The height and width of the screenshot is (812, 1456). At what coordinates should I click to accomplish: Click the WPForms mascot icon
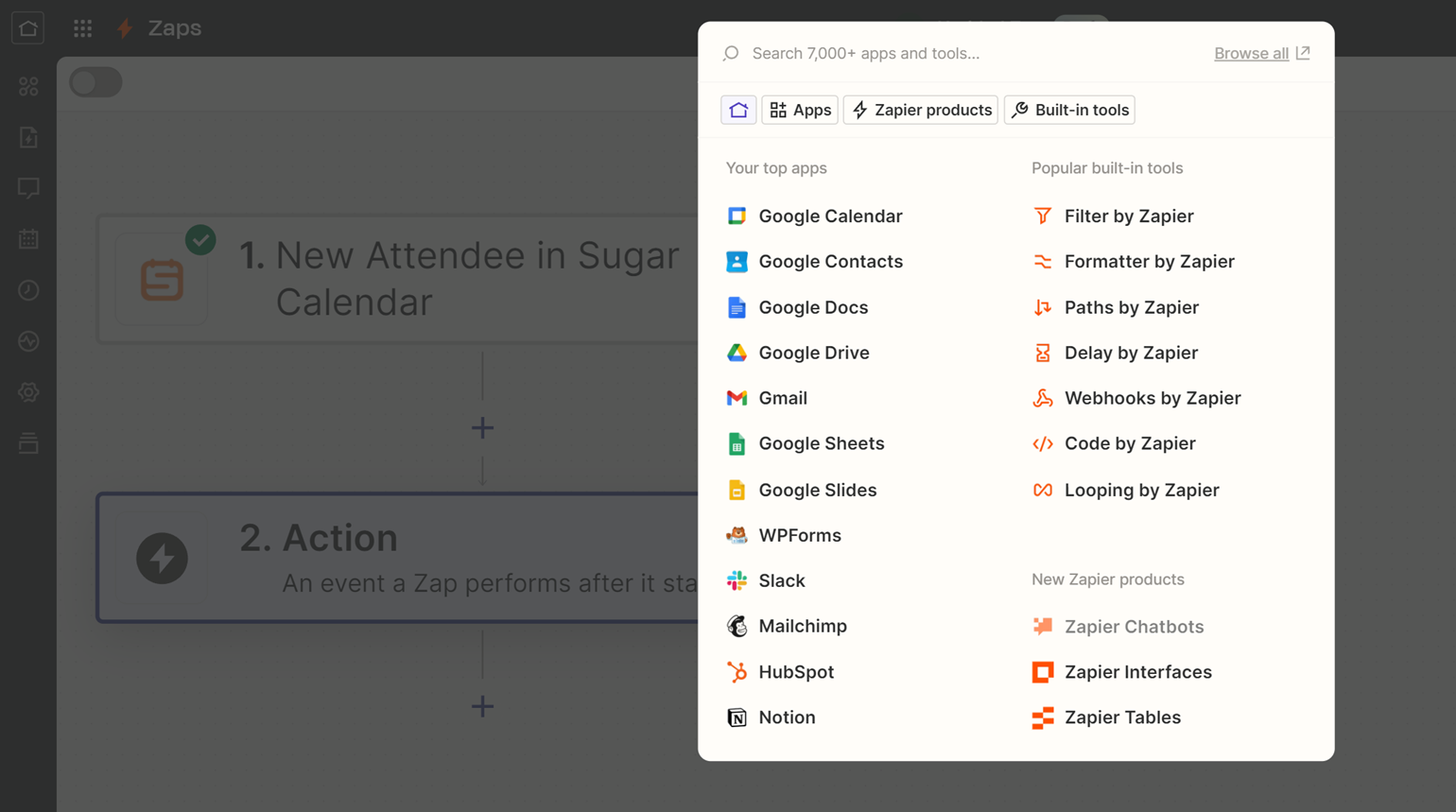tap(737, 535)
